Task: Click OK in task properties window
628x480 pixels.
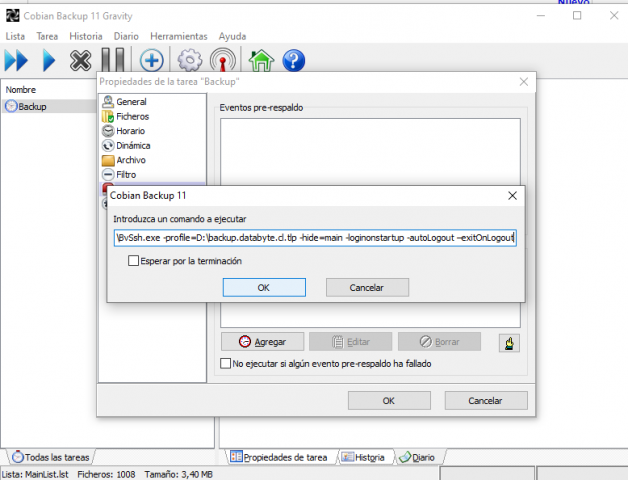Action: tap(389, 401)
